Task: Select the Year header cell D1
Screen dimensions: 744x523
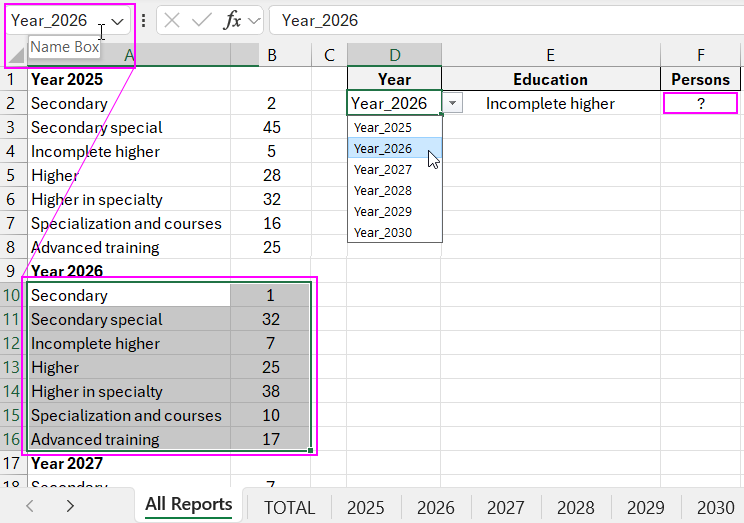Action: point(394,79)
